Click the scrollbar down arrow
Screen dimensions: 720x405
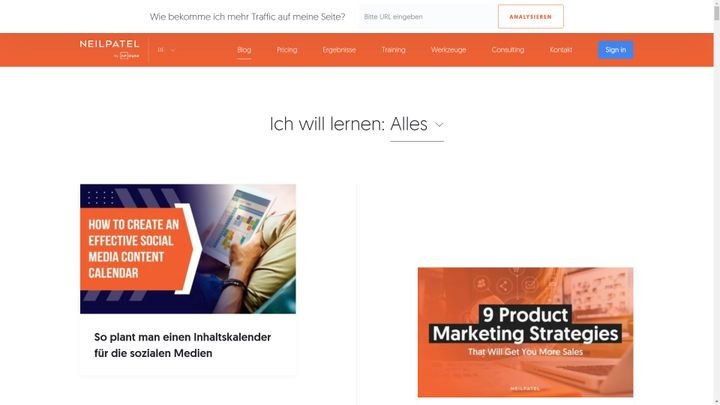tap(716, 402)
